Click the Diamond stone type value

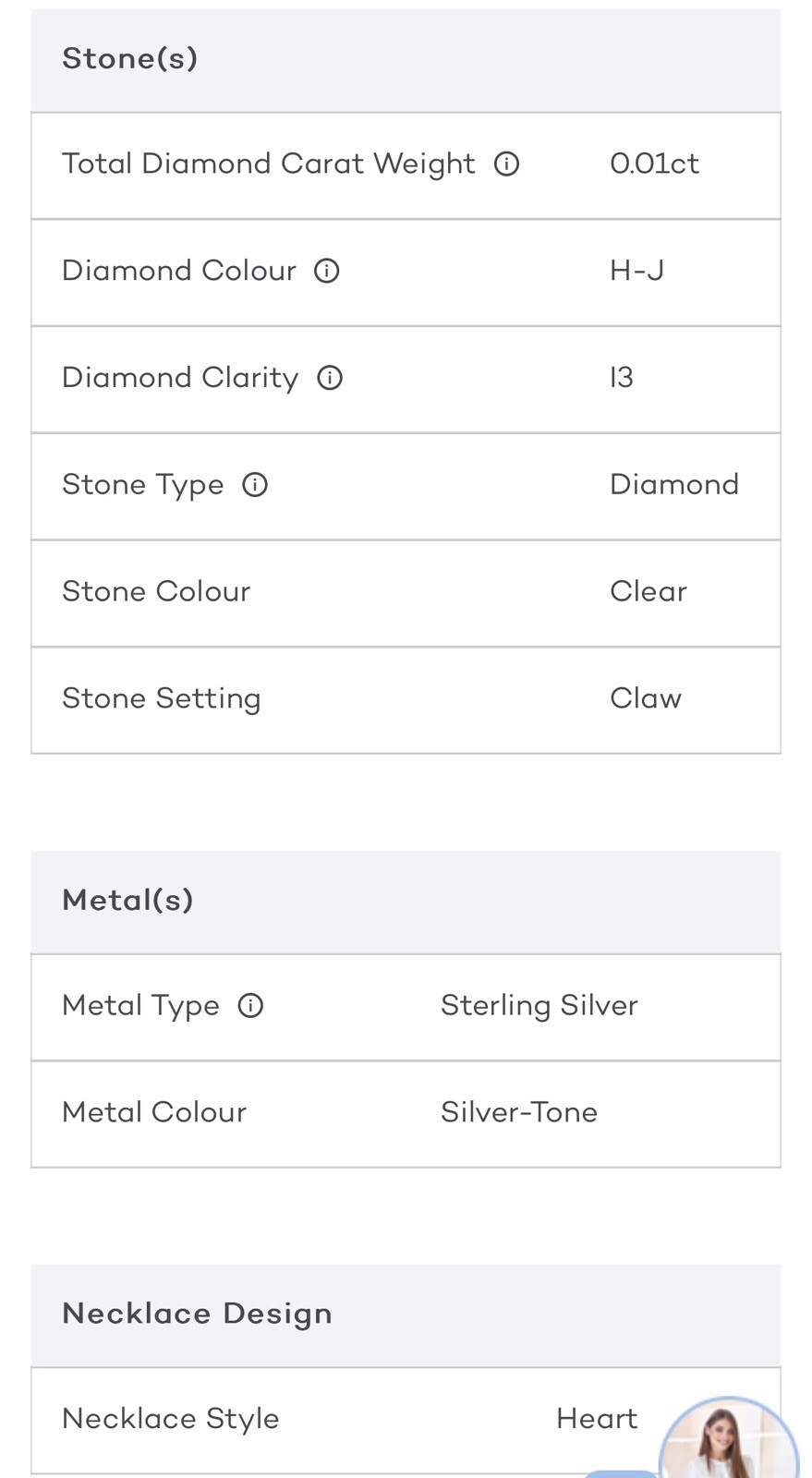(x=674, y=485)
